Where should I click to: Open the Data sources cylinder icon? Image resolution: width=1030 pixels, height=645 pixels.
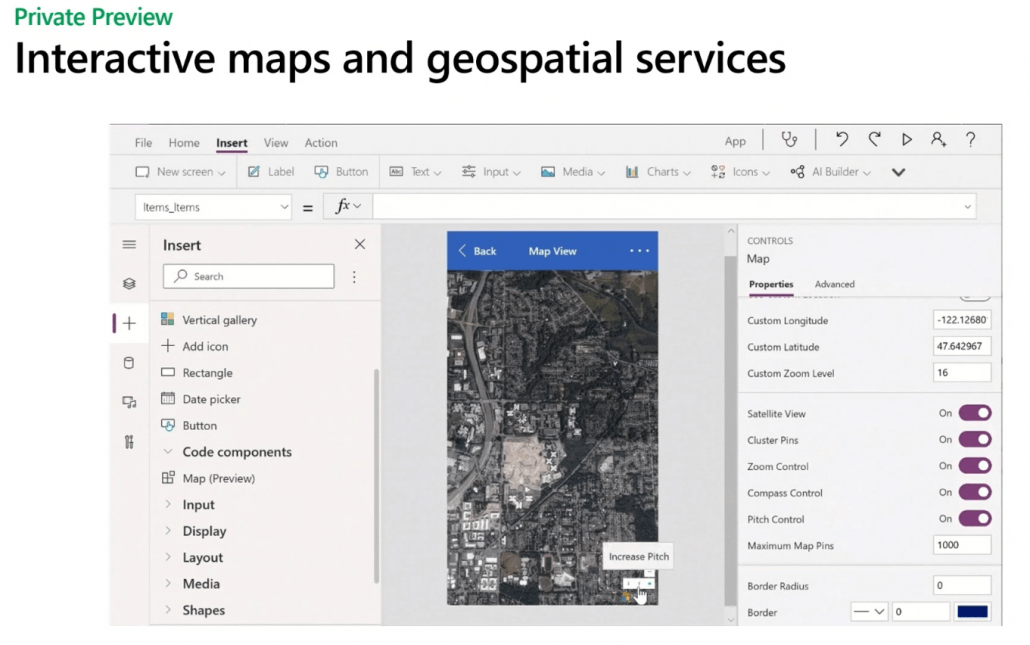129,363
